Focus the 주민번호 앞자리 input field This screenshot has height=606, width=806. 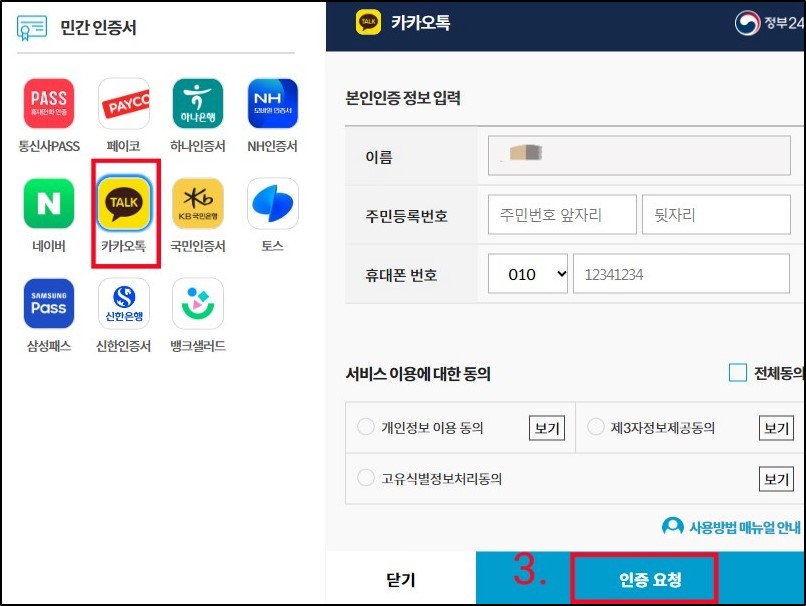(x=562, y=214)
